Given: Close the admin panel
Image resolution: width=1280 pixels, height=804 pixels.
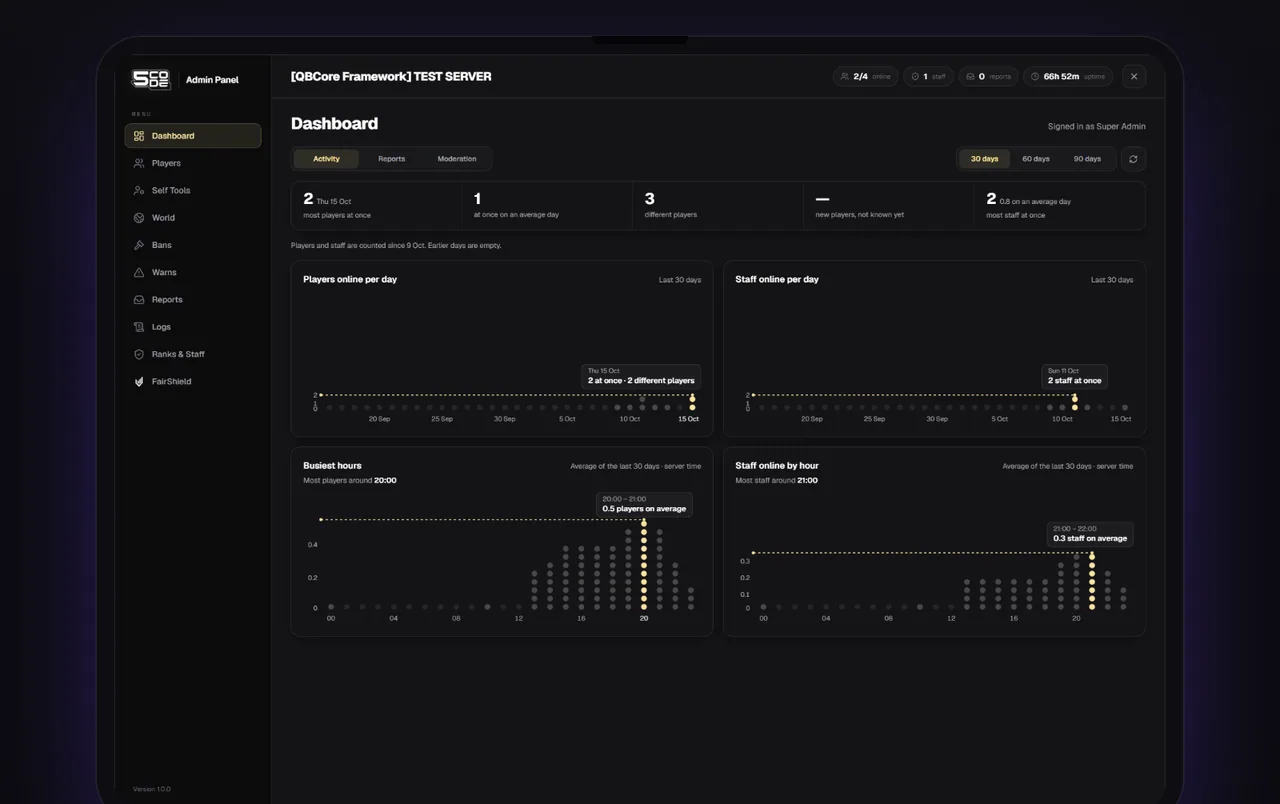Looking at the screenshot, I should (x=1133, y=76).
